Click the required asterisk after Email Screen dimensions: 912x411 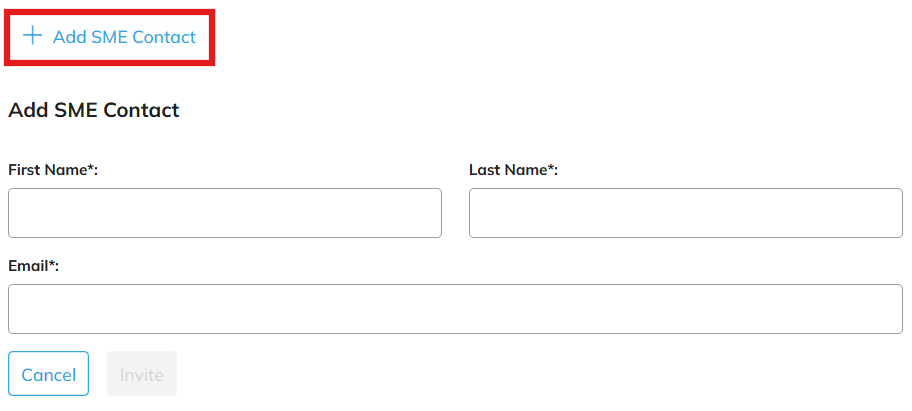click(x=51, y=263)
